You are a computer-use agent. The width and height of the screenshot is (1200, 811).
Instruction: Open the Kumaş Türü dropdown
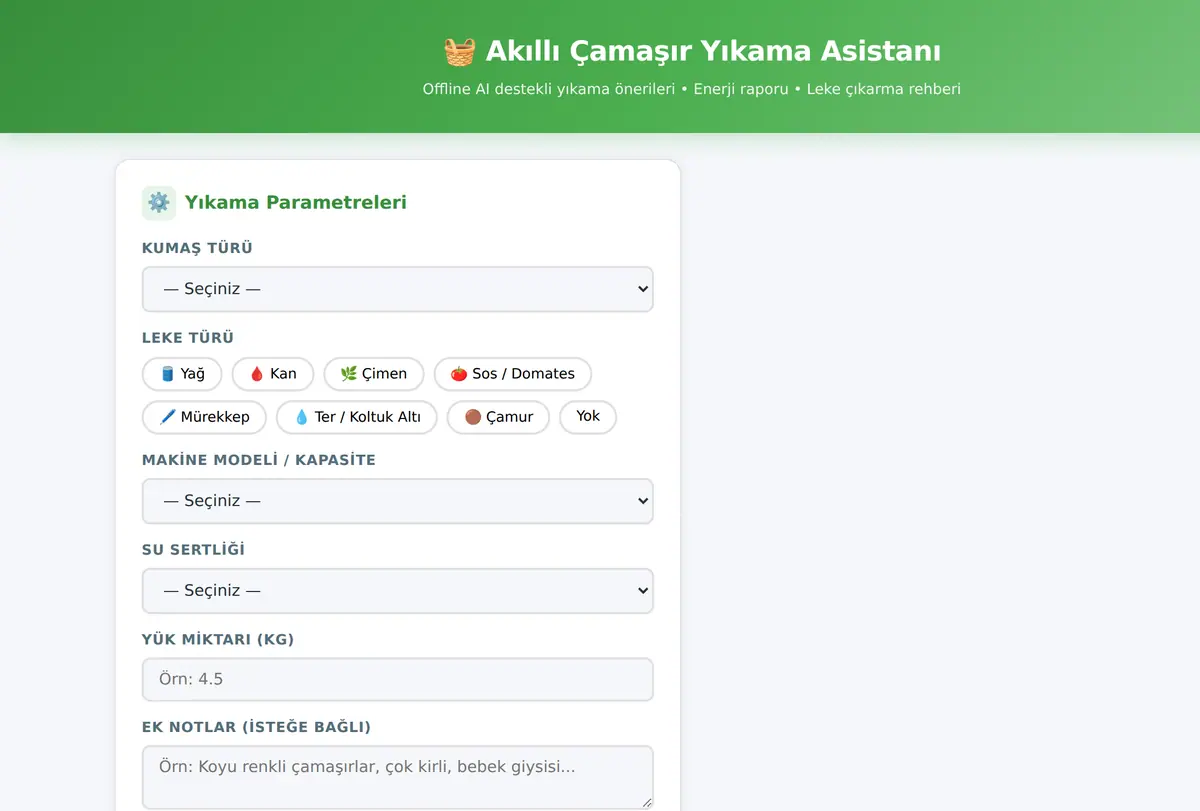coord(398,289)
